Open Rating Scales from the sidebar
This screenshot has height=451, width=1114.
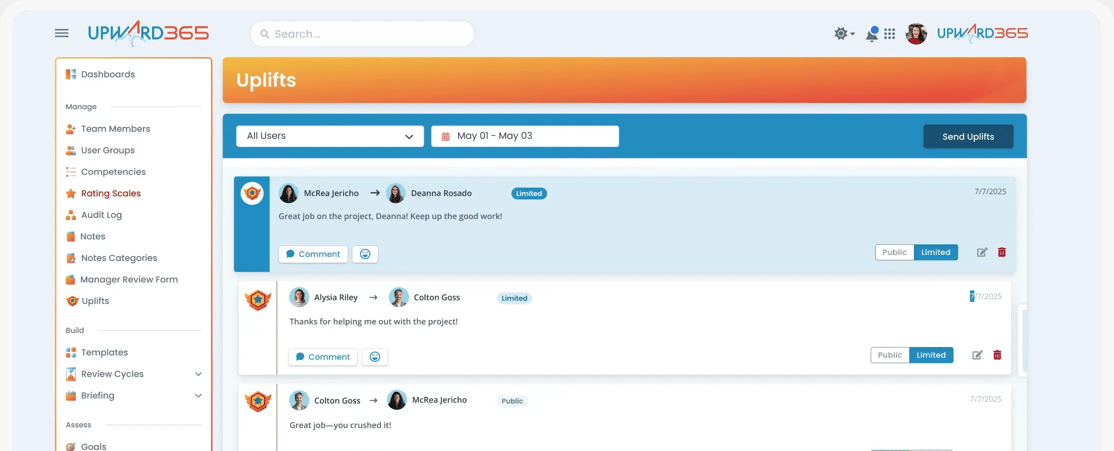coord(110,194)
